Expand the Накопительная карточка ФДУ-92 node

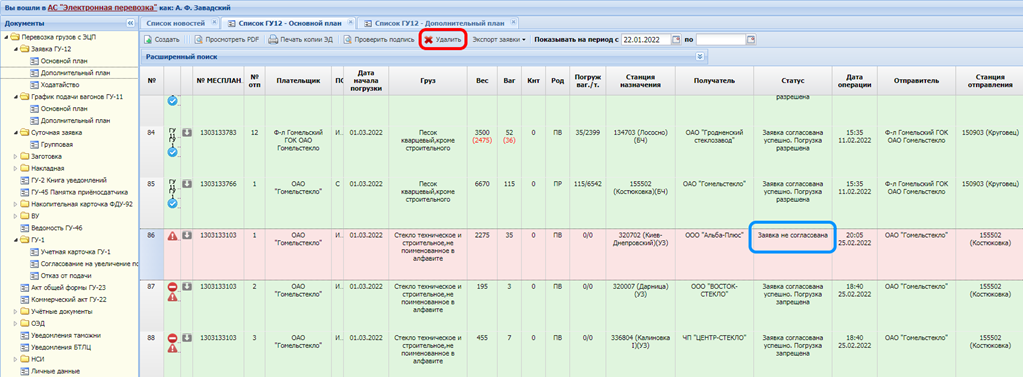click(x=16, y=204)
